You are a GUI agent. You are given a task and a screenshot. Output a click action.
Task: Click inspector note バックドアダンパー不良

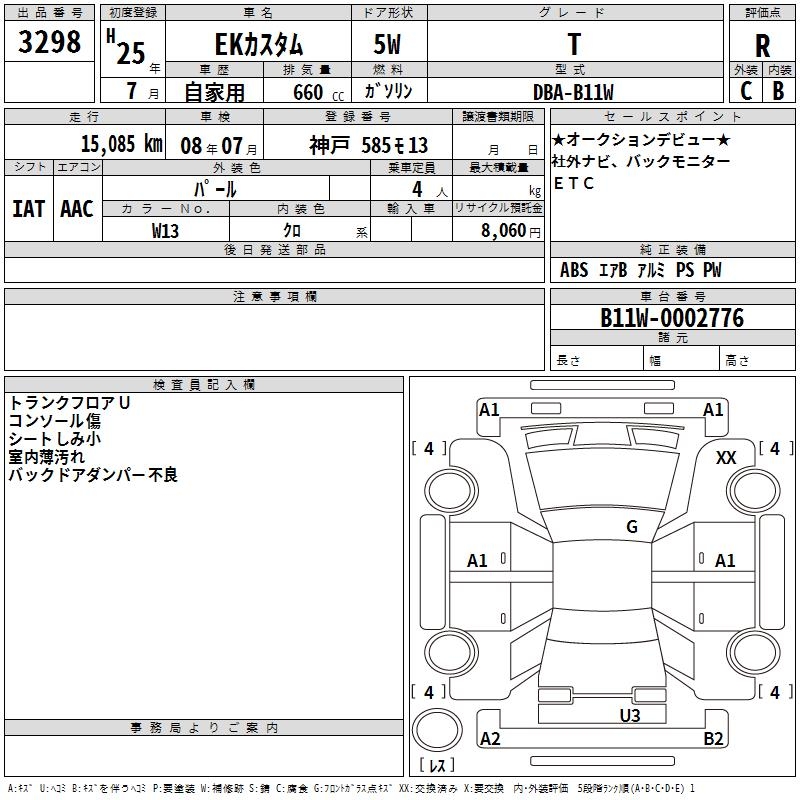coord(93,474)
